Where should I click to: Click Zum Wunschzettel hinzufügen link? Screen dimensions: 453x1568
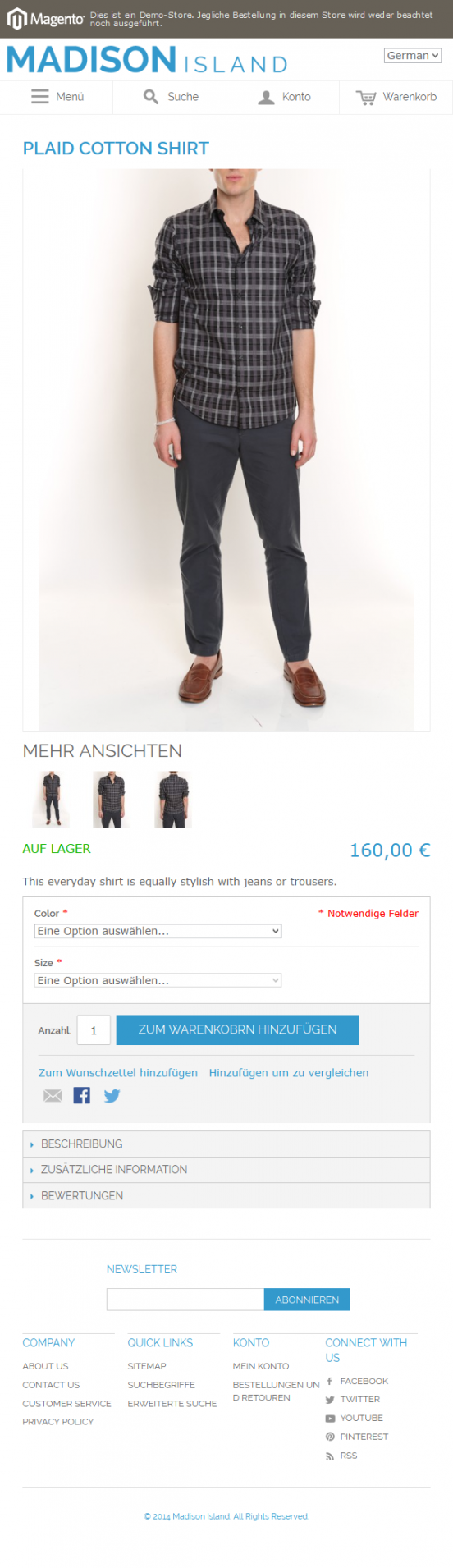(118, 1072)
